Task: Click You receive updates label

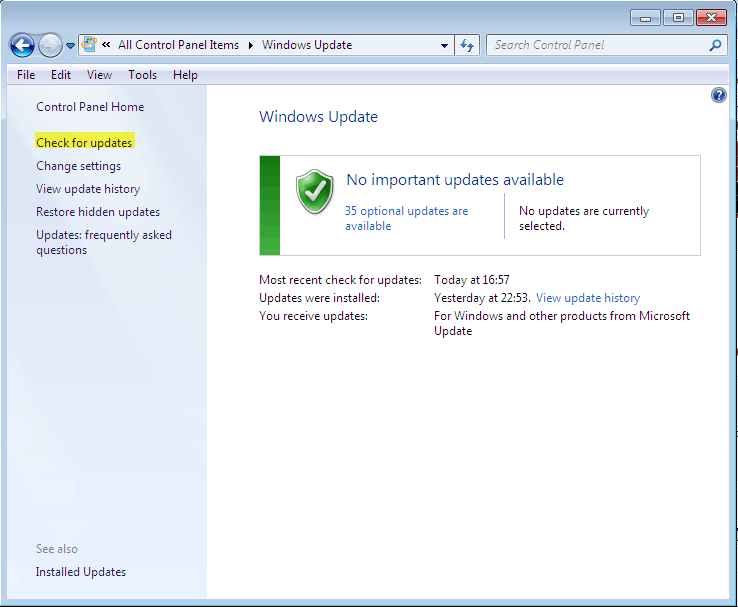Action: pyautogui.click(x=313, y=316)
